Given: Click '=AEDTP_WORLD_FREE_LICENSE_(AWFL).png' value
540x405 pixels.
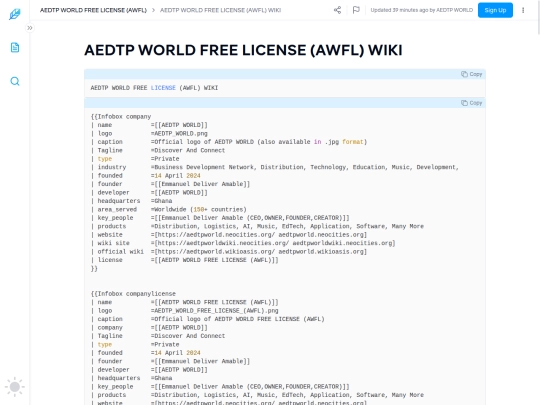Looking at the screenshot, I should click(215, 311).
